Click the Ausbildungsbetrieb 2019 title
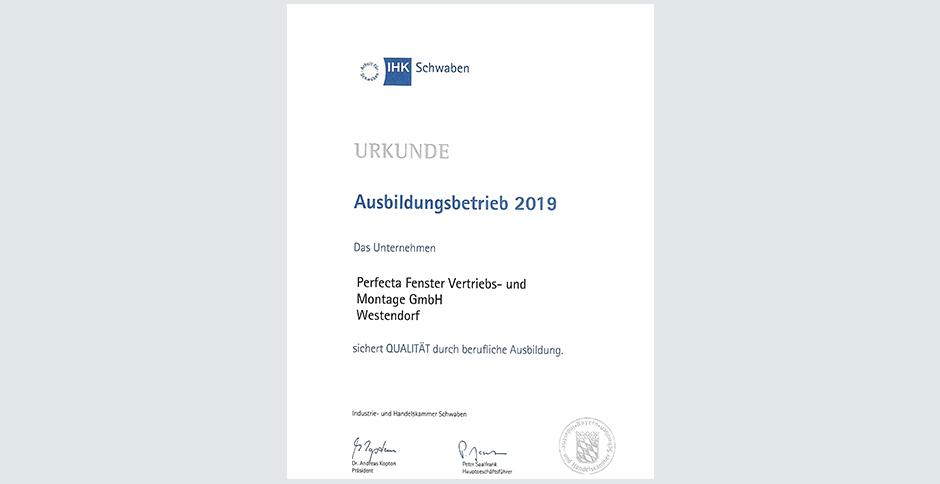Screen dimensions: 940x484 click(x=454, y=203)
